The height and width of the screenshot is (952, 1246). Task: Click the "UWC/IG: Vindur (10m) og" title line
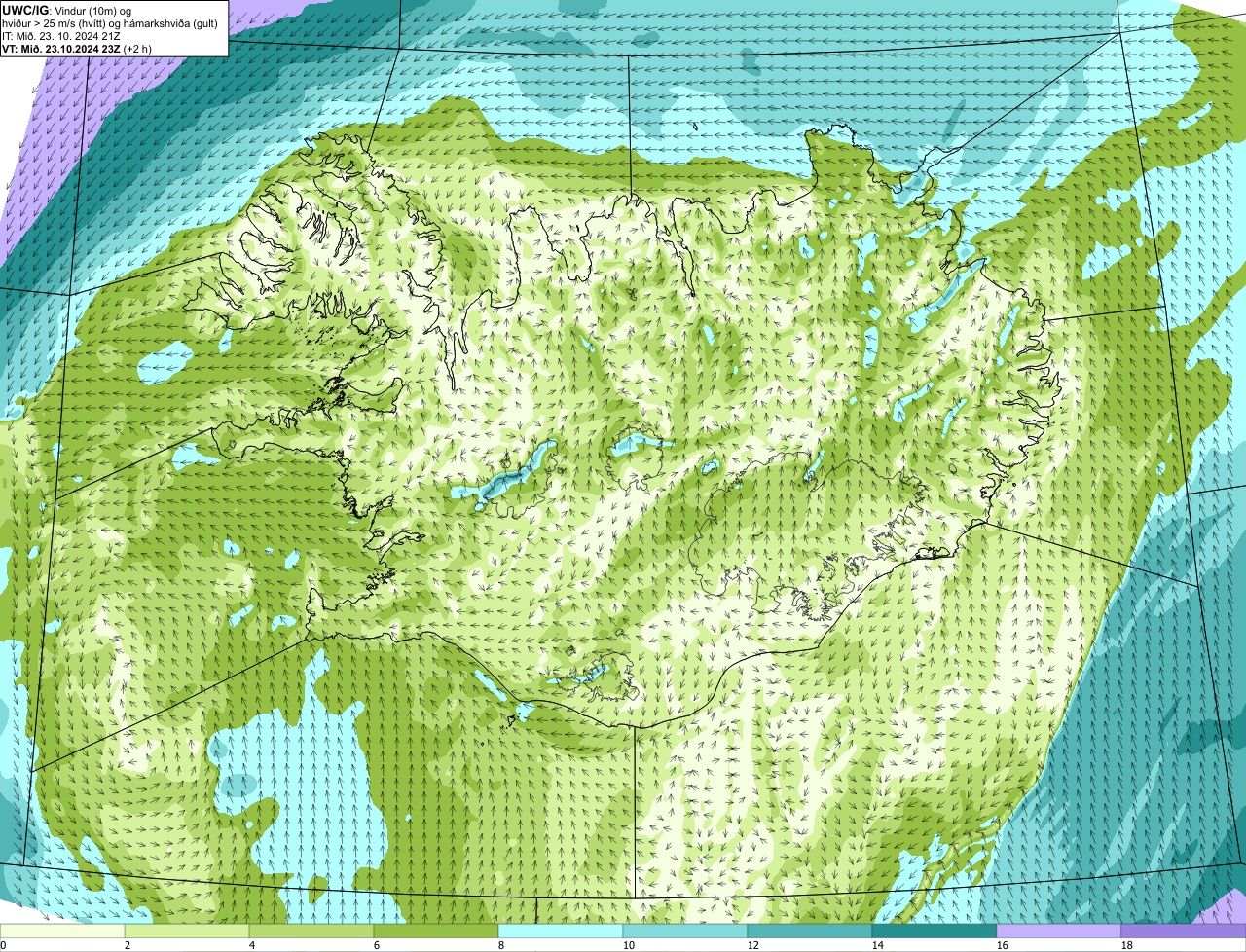66,10
